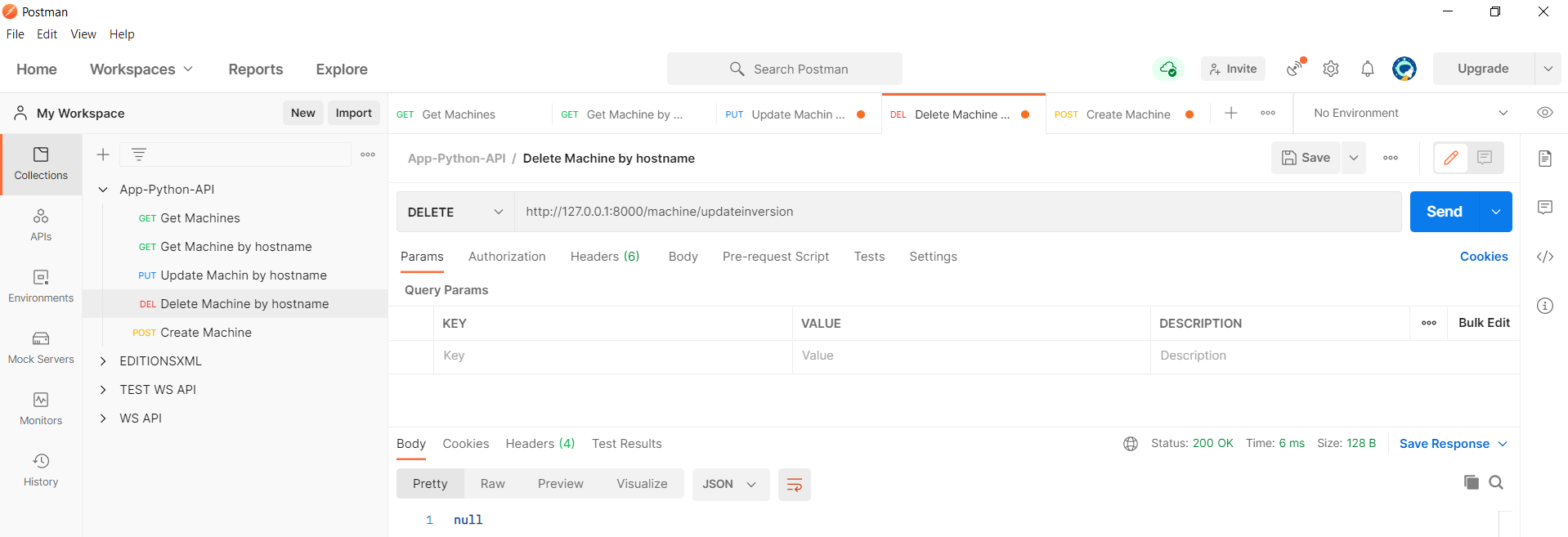Open the documentation icon in right sidebar

point(1545,159)
